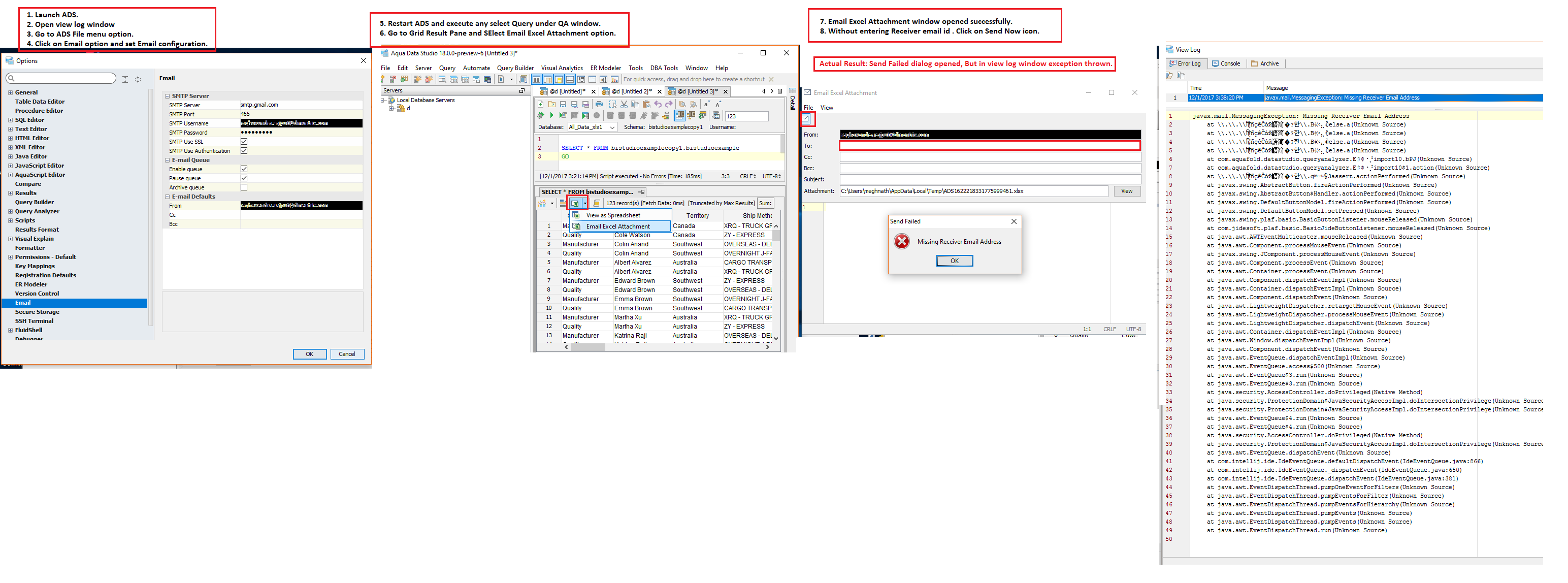Click the To: recipient field
The image size is (1568, 583).
click(990, 146)
